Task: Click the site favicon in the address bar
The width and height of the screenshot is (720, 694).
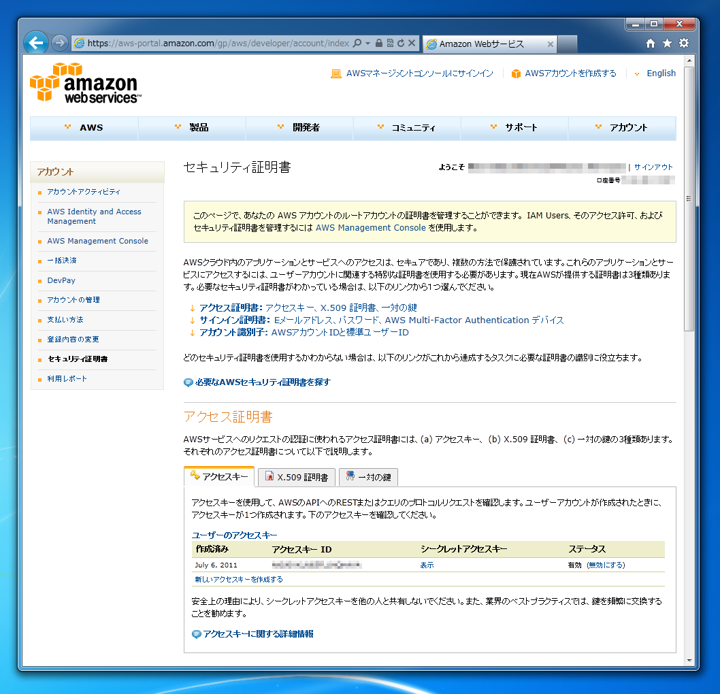Action: 79,43
